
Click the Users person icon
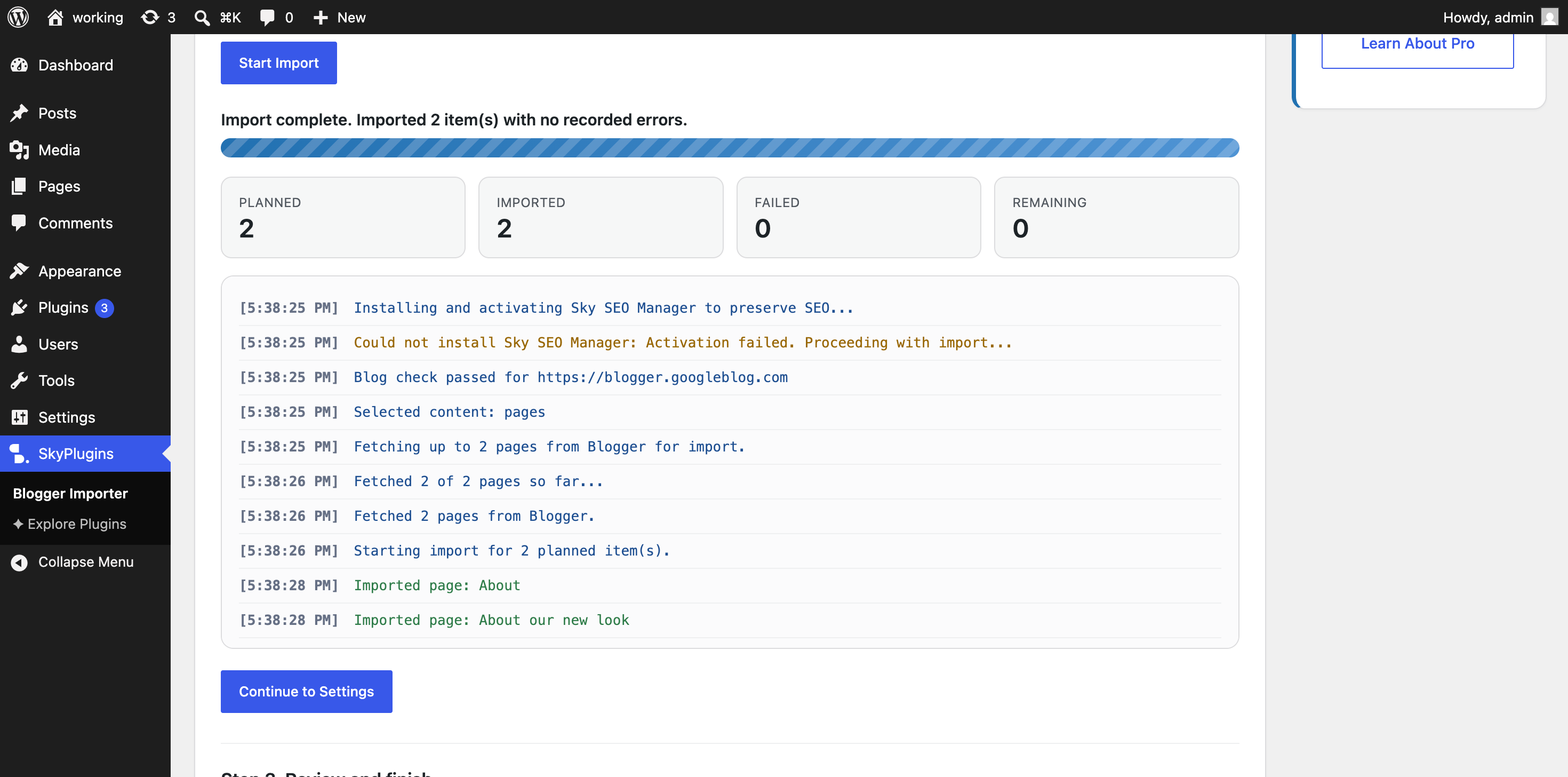[20, 344]
